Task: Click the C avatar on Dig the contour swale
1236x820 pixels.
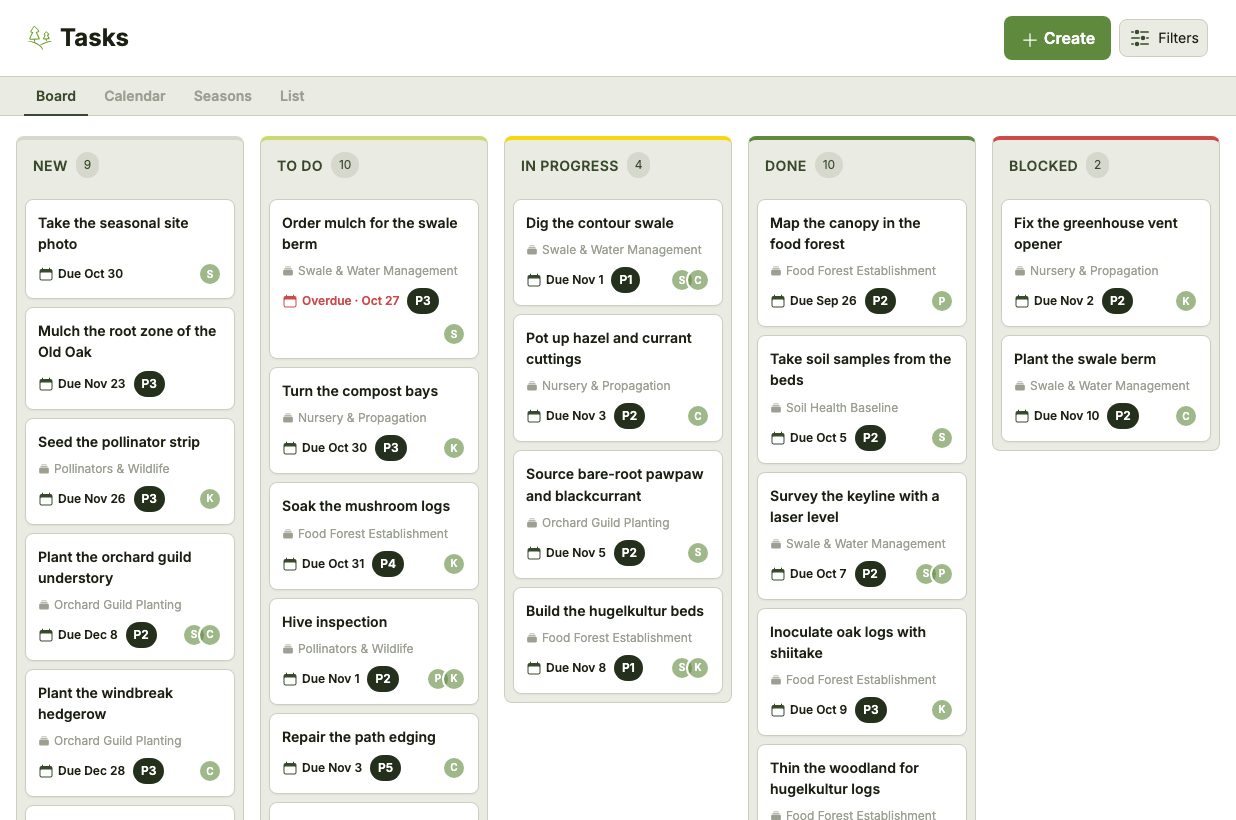Action: (x=698, y=280)
